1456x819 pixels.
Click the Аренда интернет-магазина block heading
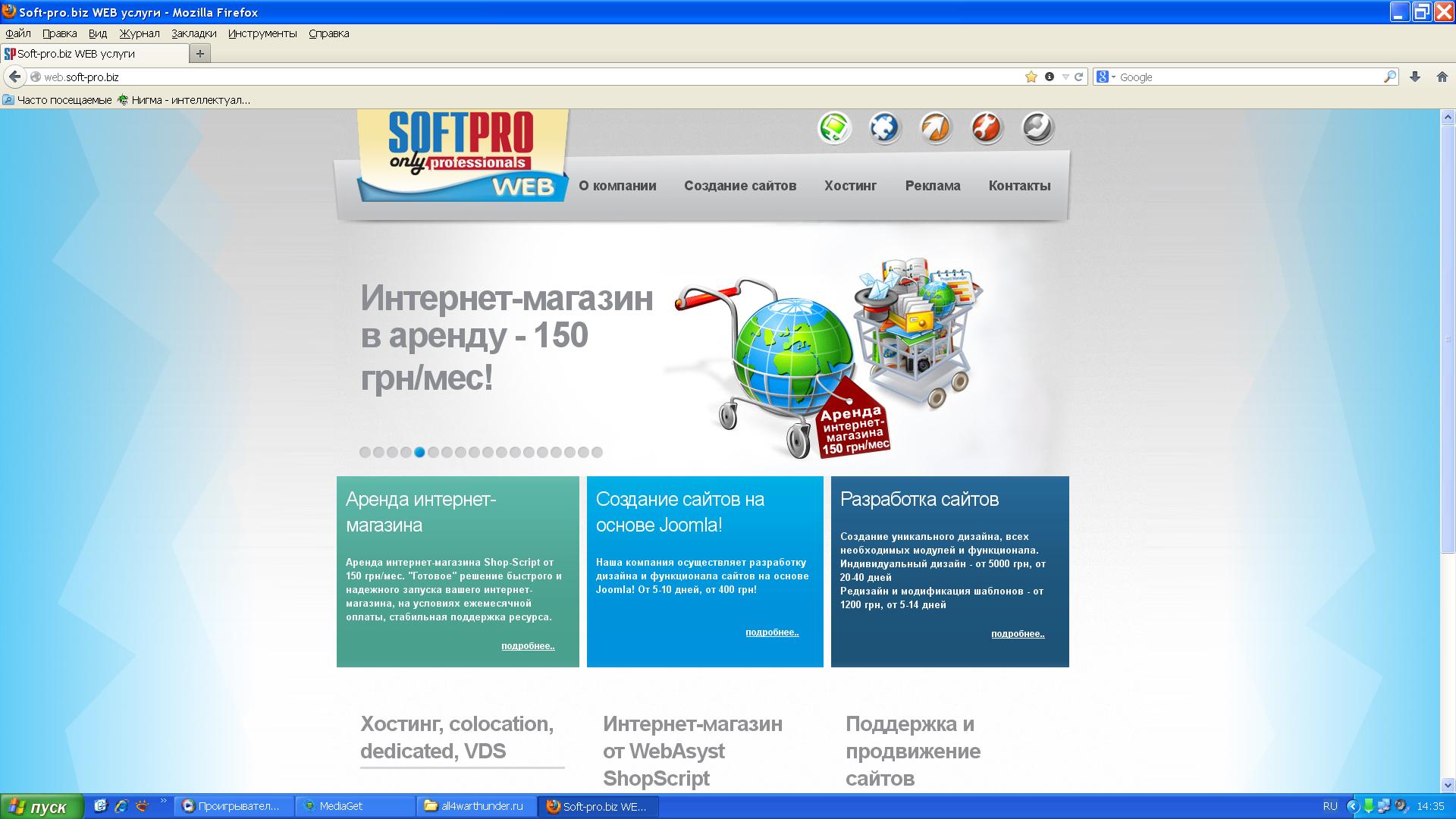click(421, 512)
